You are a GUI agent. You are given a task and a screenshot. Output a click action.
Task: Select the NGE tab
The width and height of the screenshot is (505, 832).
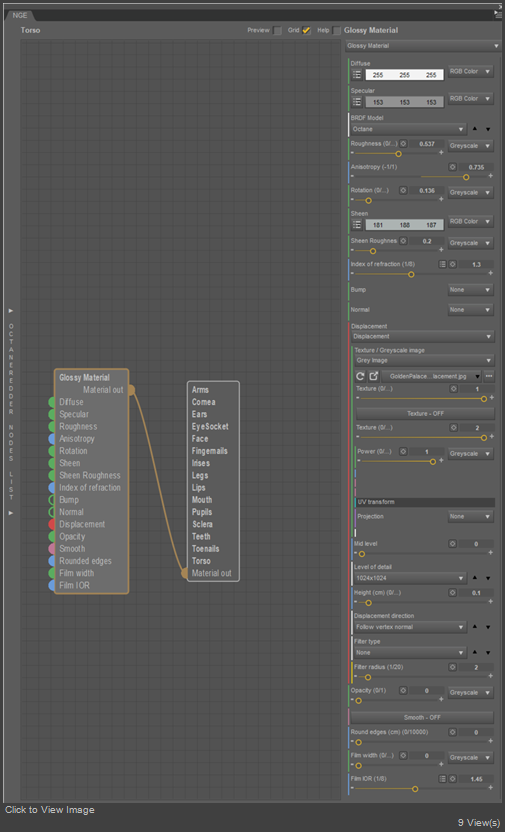(20, 15)
